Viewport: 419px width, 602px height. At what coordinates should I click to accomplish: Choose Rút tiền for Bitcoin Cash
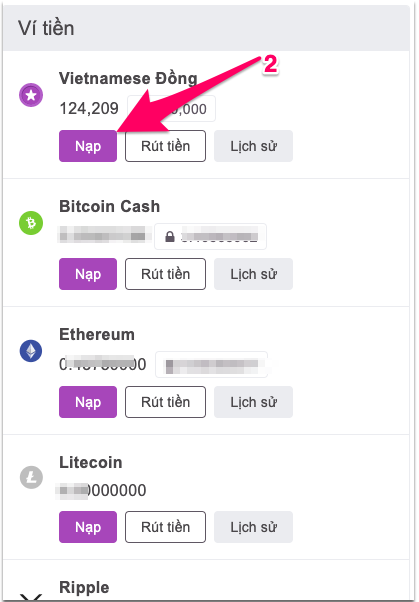166,274
